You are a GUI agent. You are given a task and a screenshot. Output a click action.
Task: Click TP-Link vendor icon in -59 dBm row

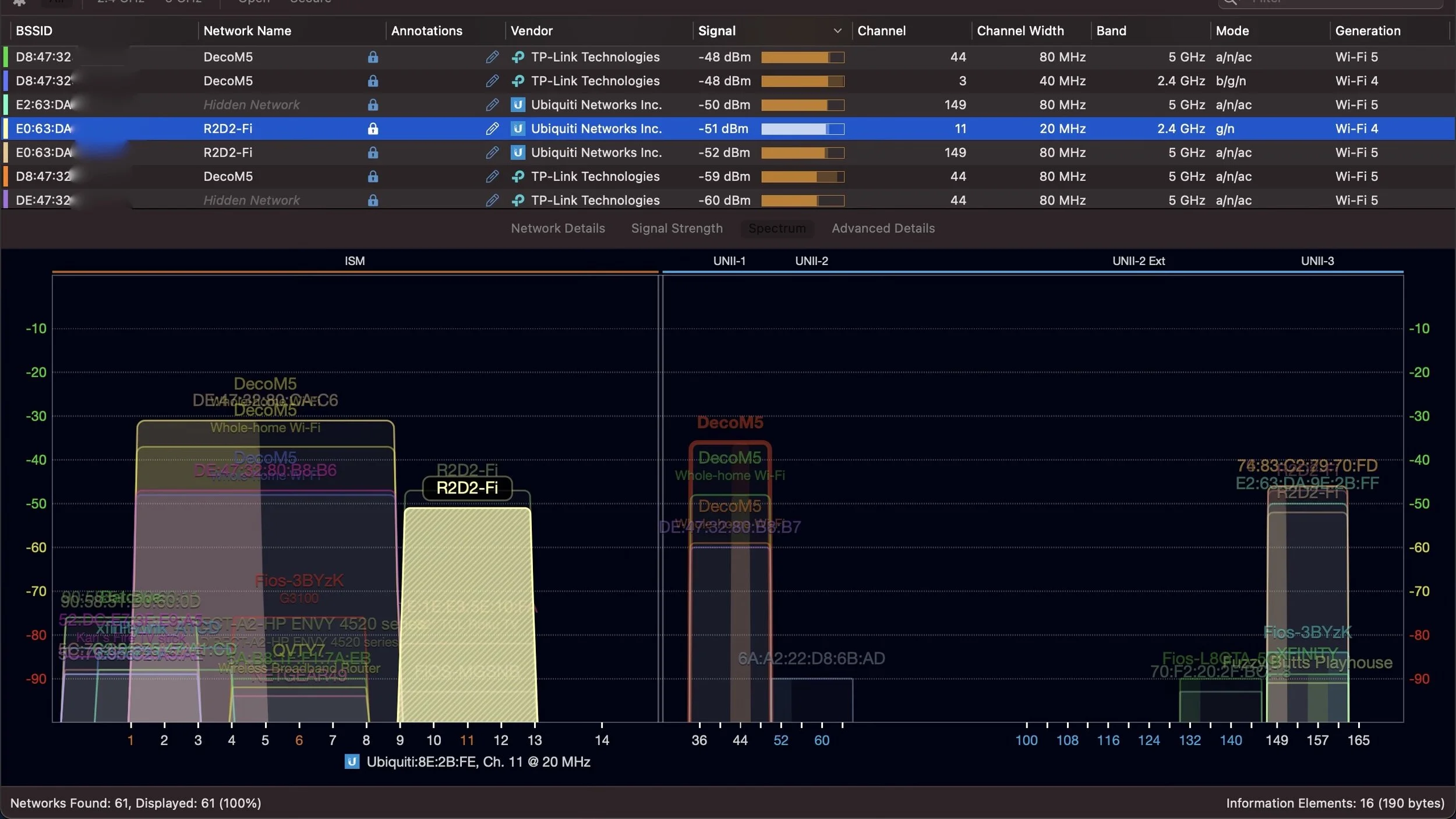point(518,176)
